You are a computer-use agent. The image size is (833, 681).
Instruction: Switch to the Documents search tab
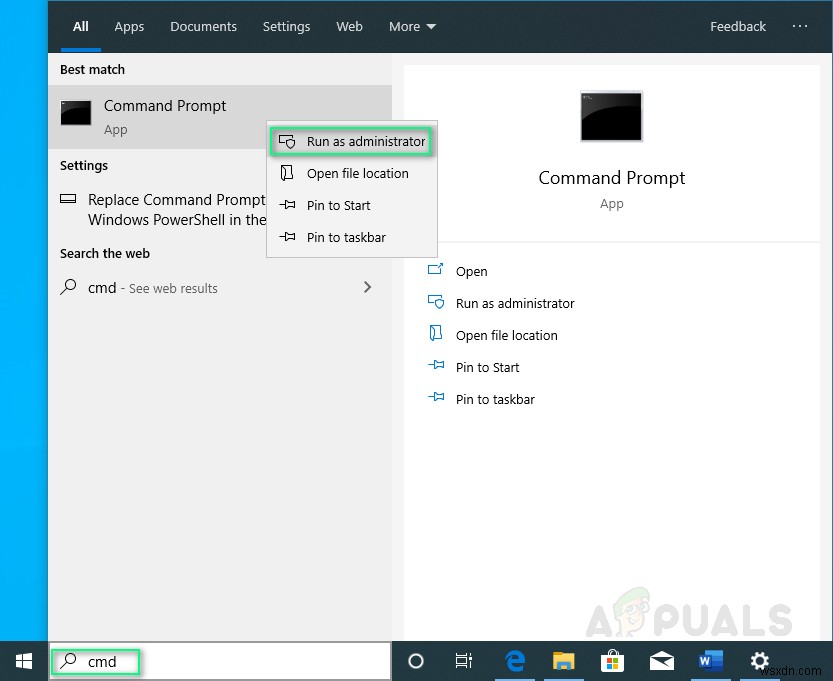[x=203, y=26]
